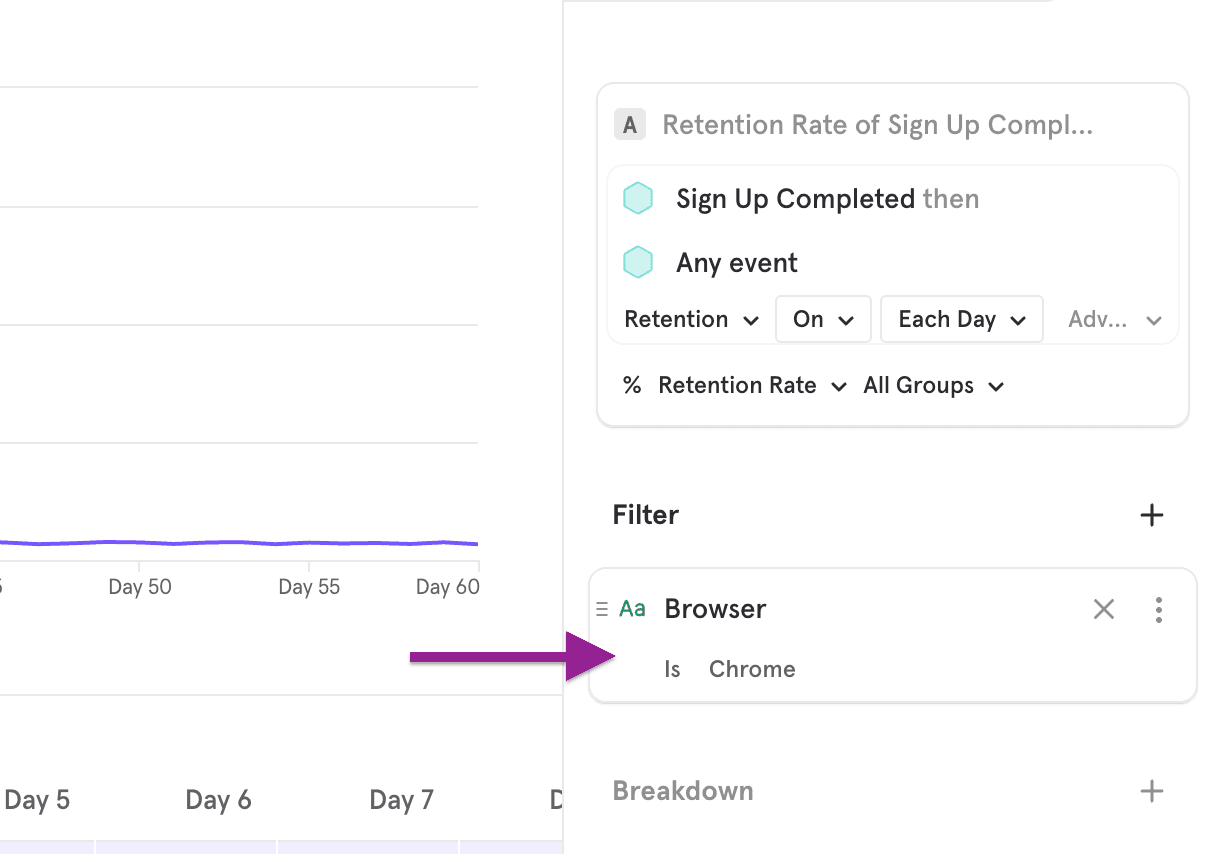Open the Retention type dropdown
The image size is (1222, 854).
691,320
